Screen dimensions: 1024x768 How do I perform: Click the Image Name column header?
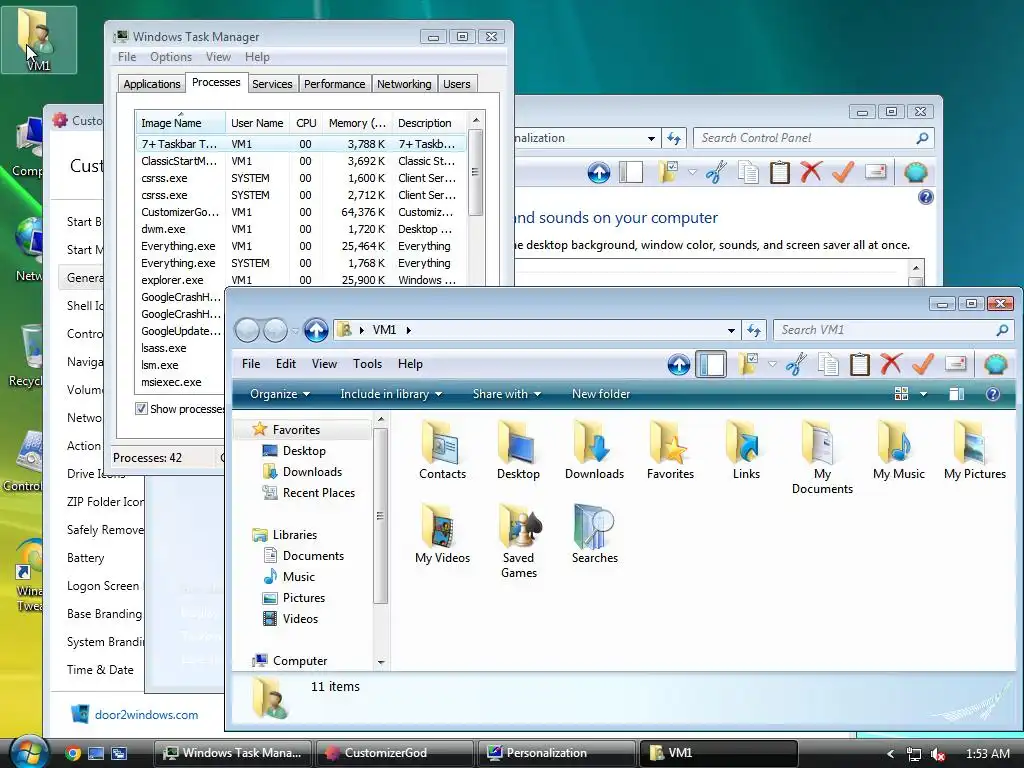(x=180, y=123)
